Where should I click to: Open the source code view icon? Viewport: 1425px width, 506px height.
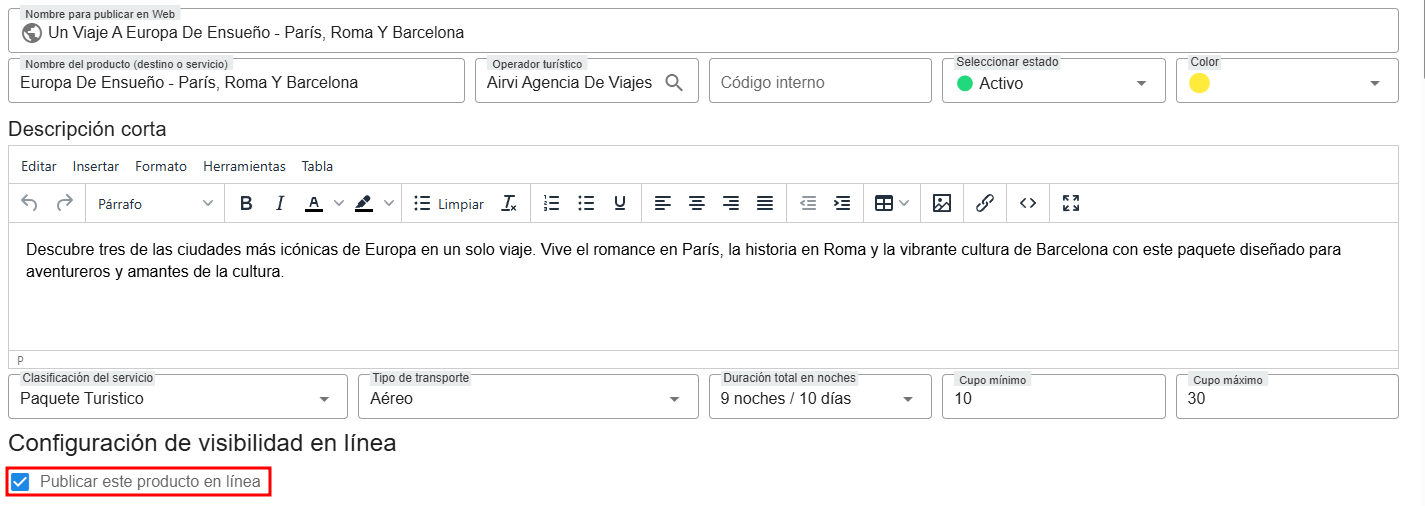(x=1028, y=203)
